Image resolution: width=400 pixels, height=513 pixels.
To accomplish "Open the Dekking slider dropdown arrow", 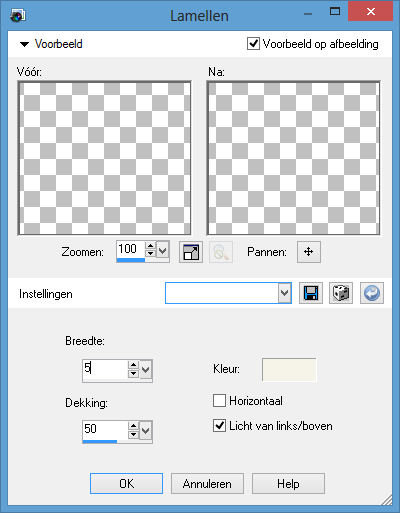I will tap(146, 431).
